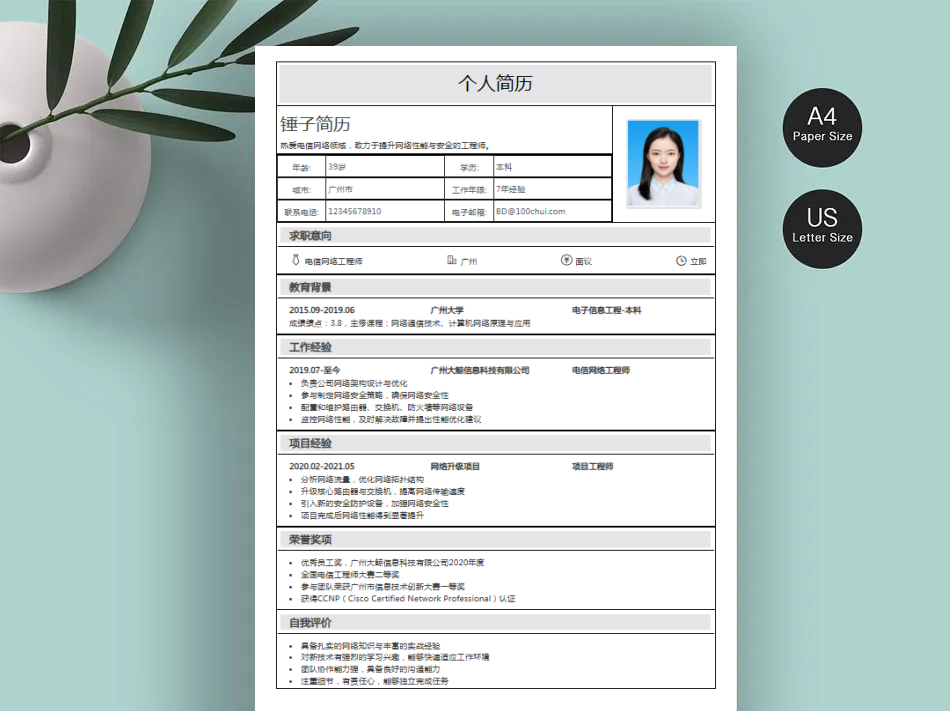
Task: Click the 学历 label cell
Action: click(469, 167)
